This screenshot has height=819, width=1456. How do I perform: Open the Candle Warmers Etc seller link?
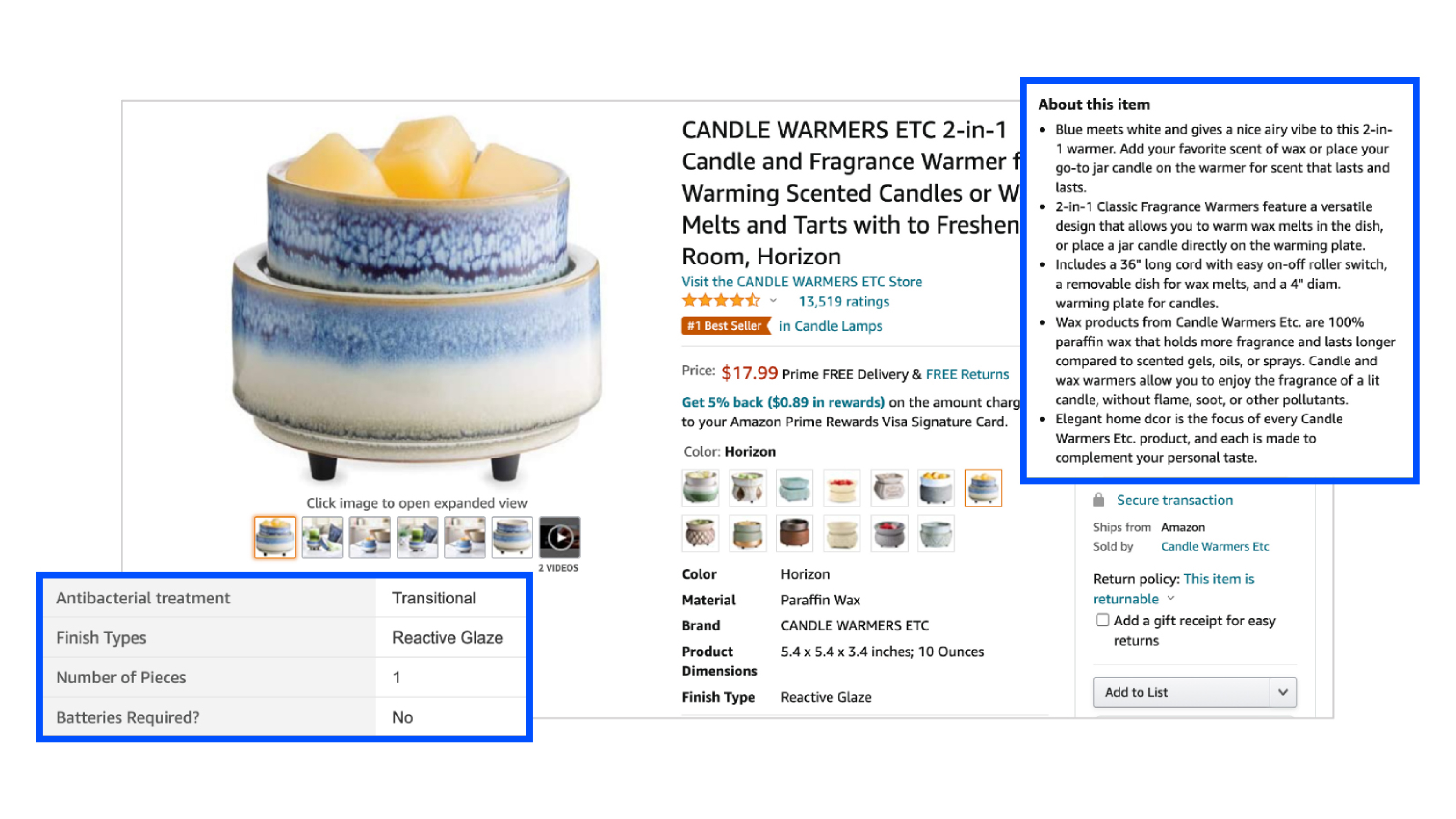[1215, 546]
